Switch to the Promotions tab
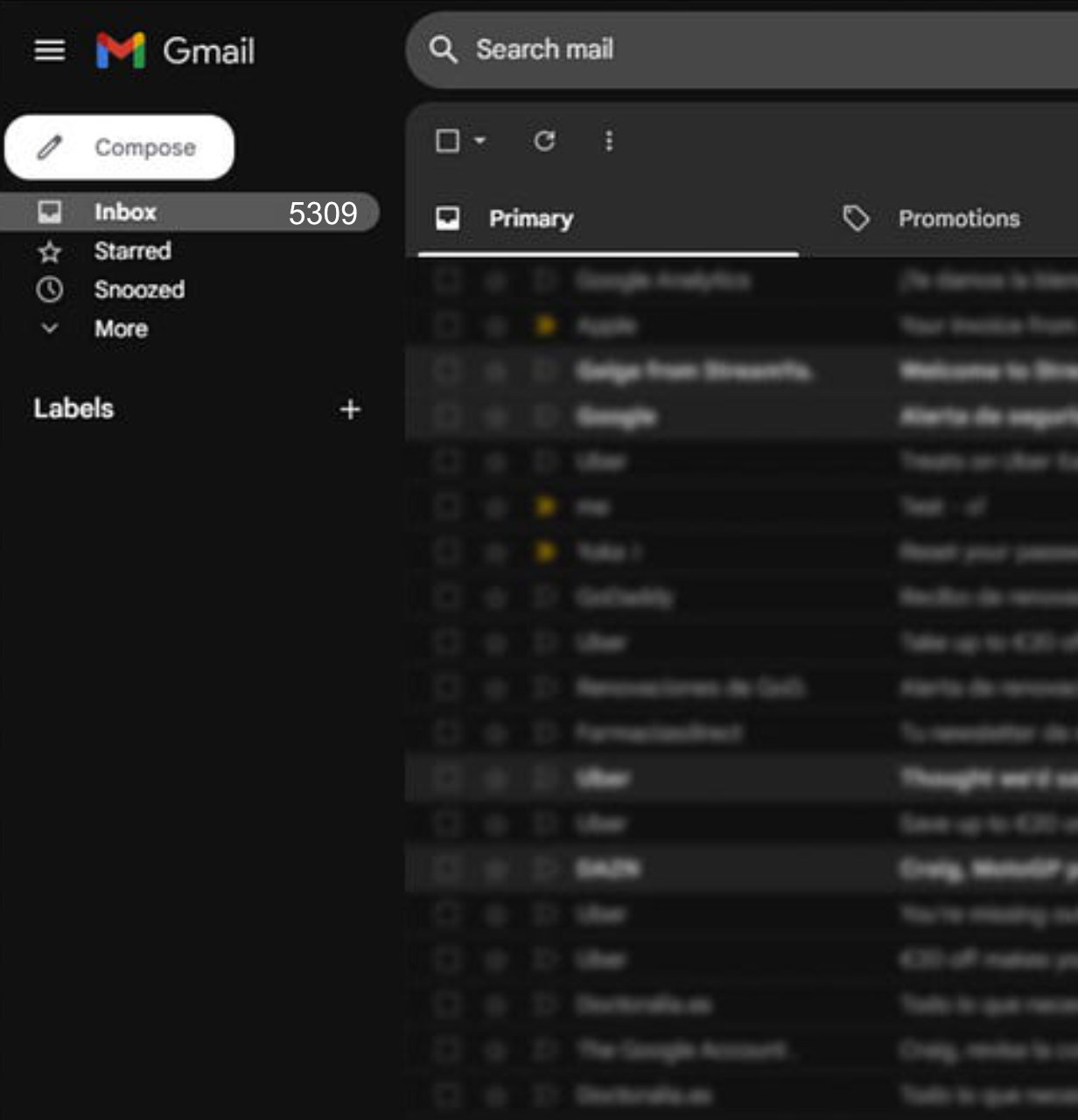The height and width of the screenshot is (1120, 1078). pos(932,219)
